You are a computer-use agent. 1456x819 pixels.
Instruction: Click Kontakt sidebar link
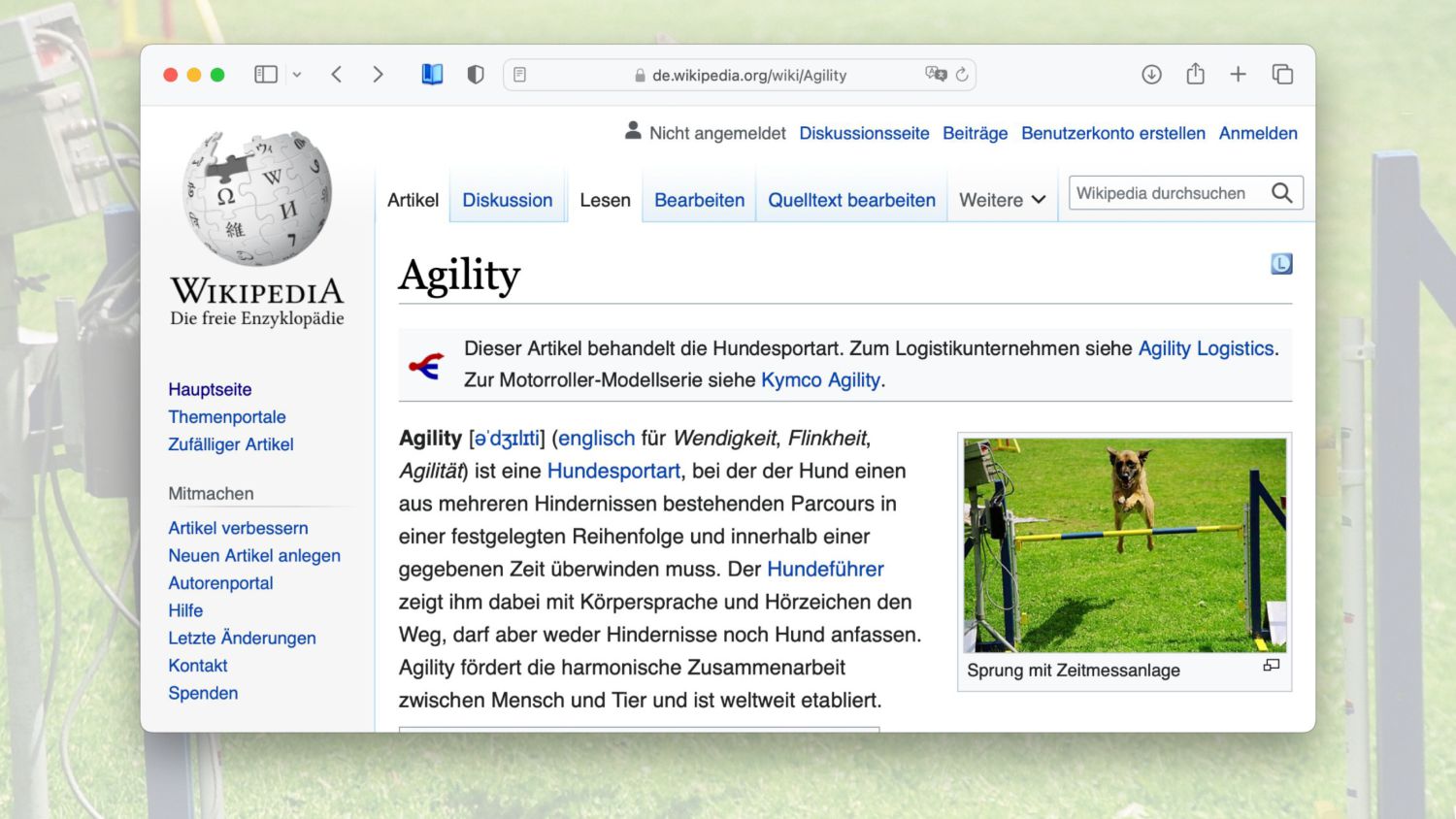(x=198, y=666)
